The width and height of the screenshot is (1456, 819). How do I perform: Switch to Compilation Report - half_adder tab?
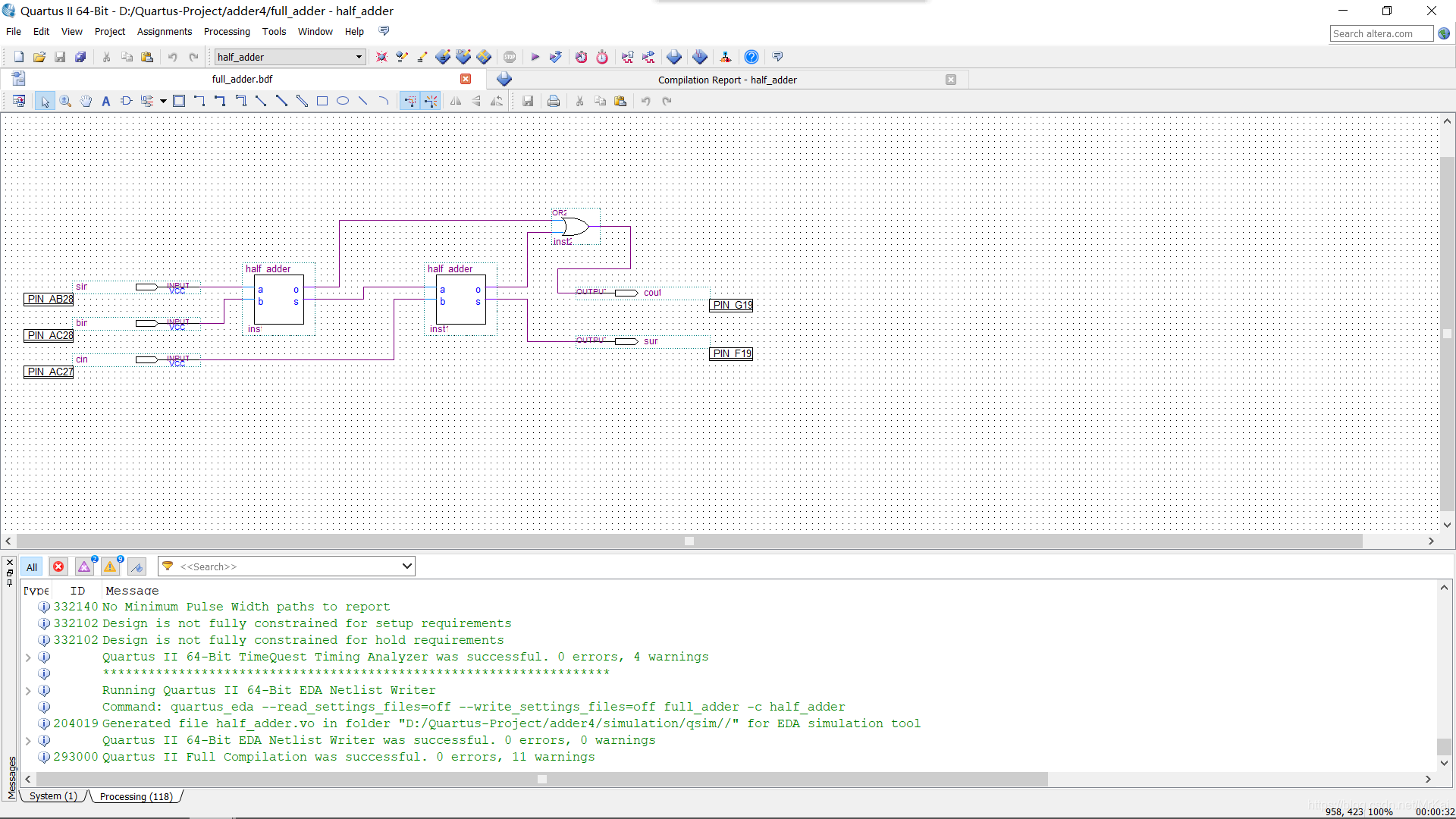coord(727,80)
